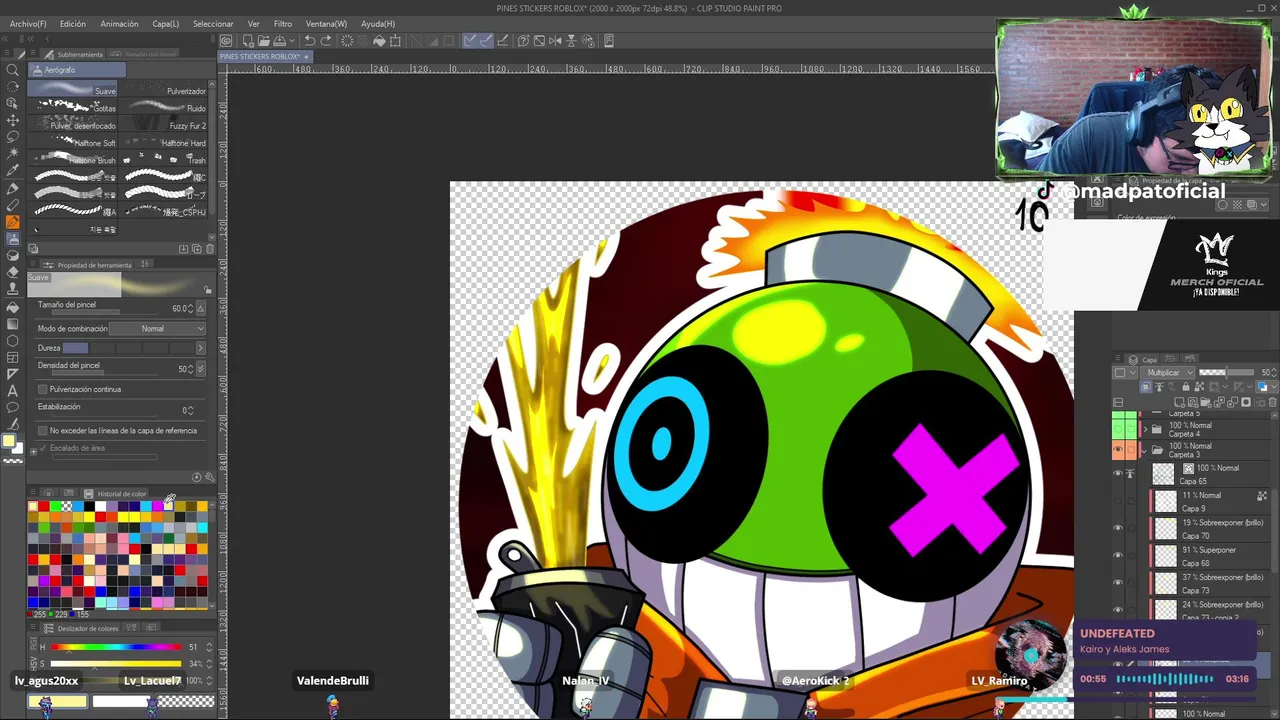Select the Pen tool
This screenshot has height=720, width=1280.
tap(13, 188)
